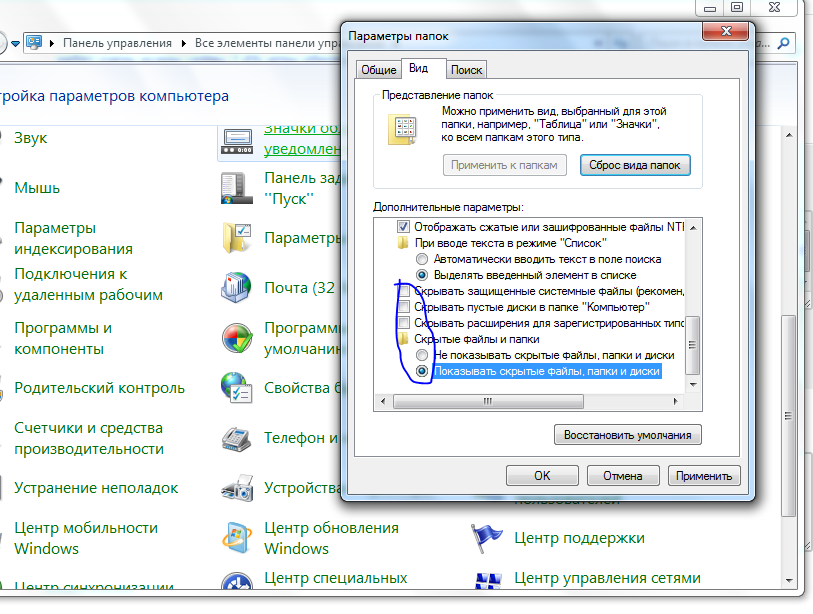The height and width of the screenshot is (614, 813).
Task: Click the devices and printers icon
Action: click(x=237, y=487)
